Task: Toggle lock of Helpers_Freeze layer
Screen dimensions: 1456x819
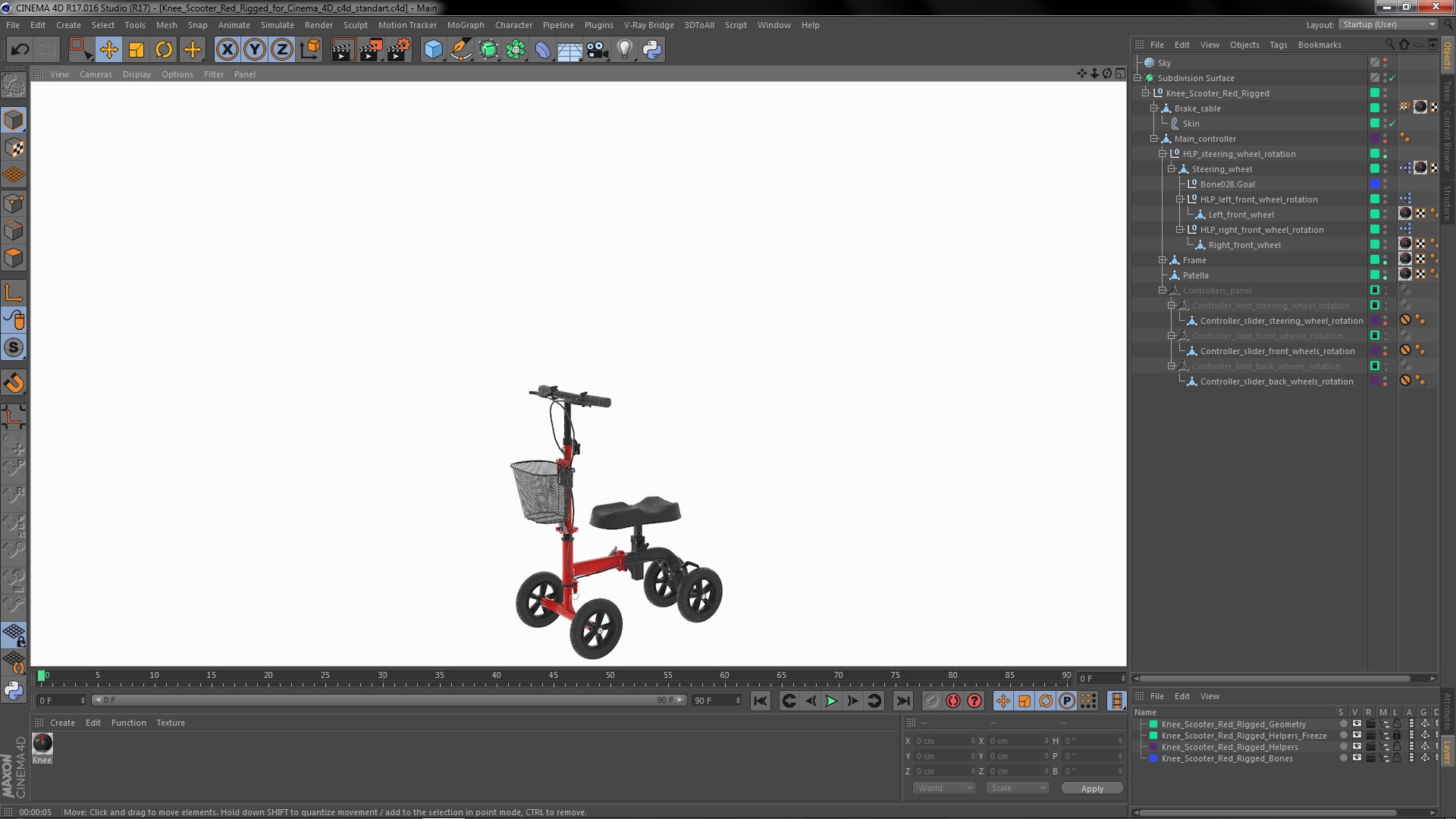Action: [1397, 736]
